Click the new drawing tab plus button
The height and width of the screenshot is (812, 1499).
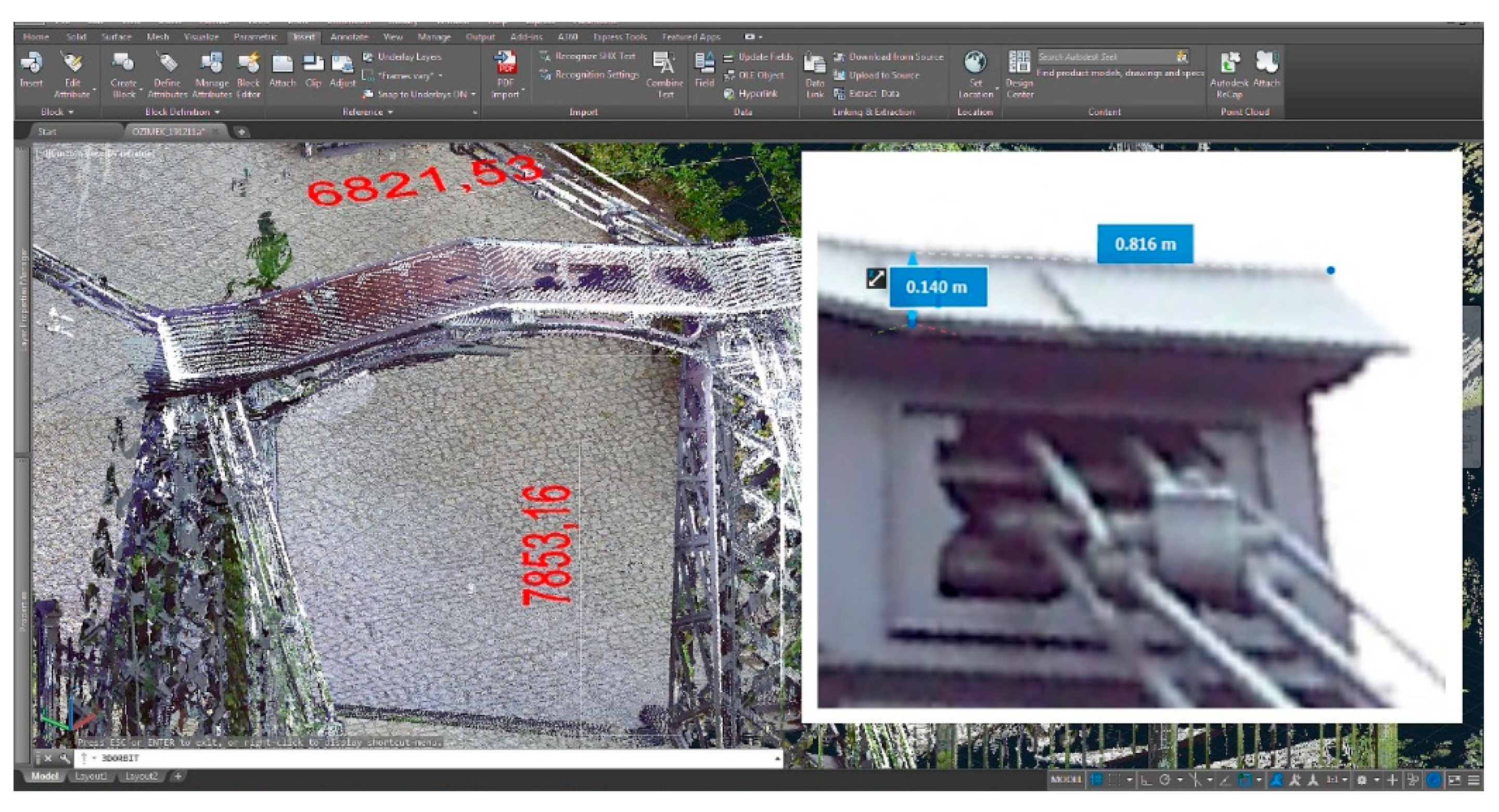tap(241, 132)
